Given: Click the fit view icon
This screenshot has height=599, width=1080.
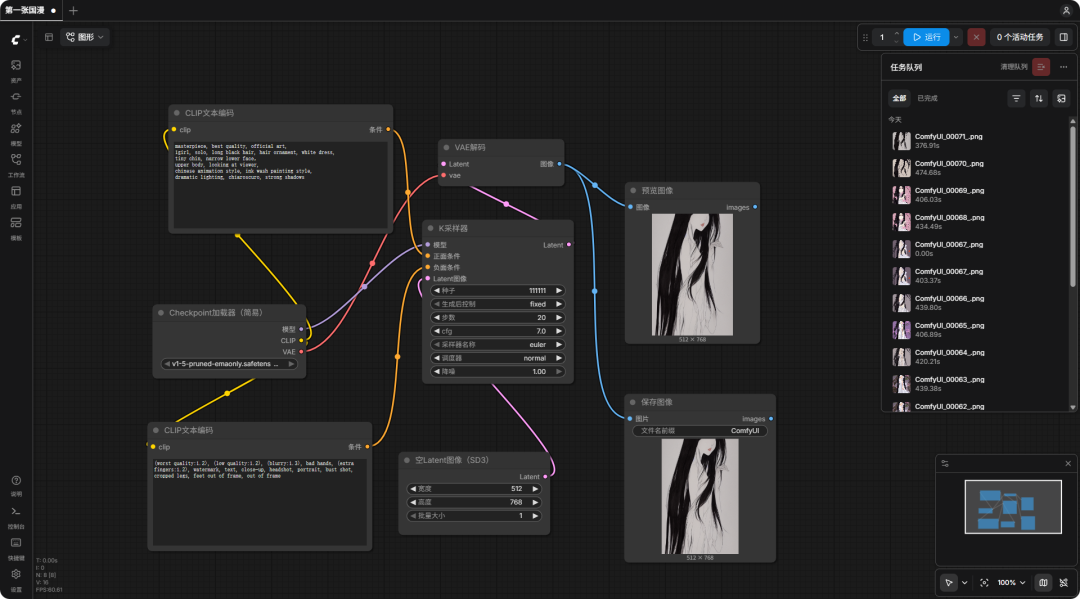Looking at the screenshot, I should pos(984,582).
